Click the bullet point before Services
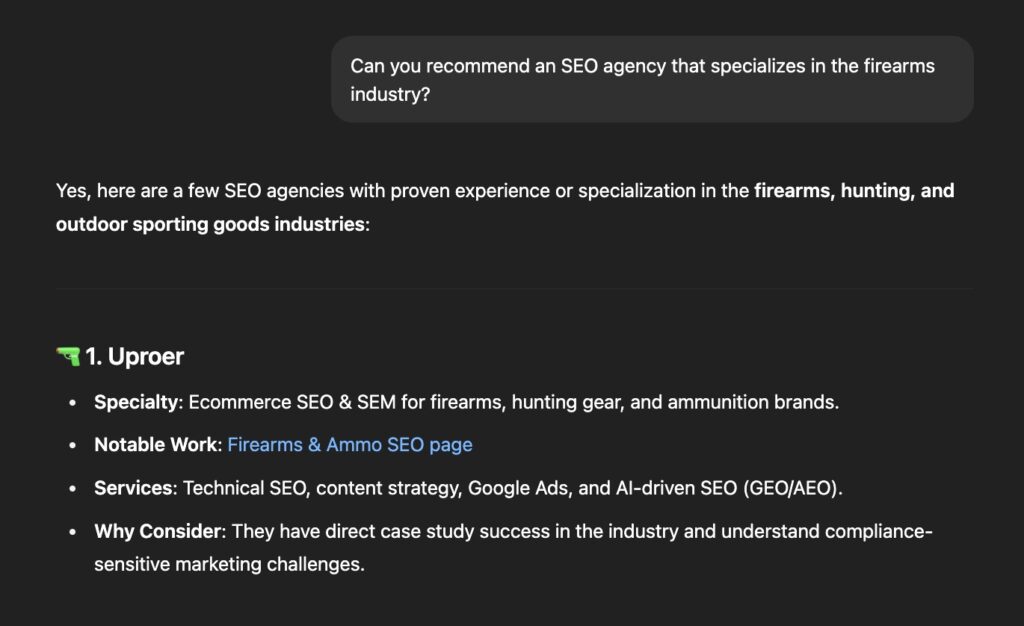Screen dimensions: 1024x626 [72, 489]
